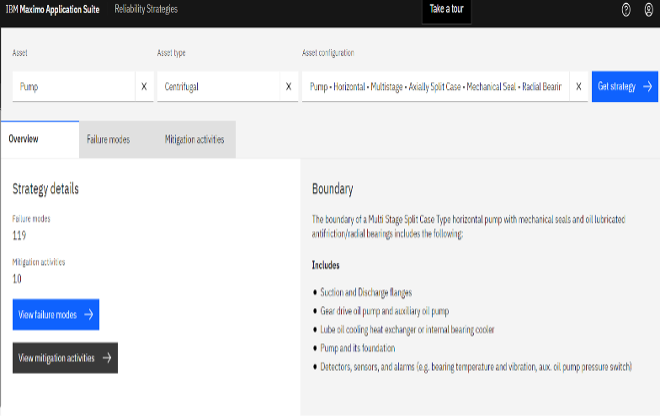Click the View failure modes button
660x418 pixels.
point(56,314)
